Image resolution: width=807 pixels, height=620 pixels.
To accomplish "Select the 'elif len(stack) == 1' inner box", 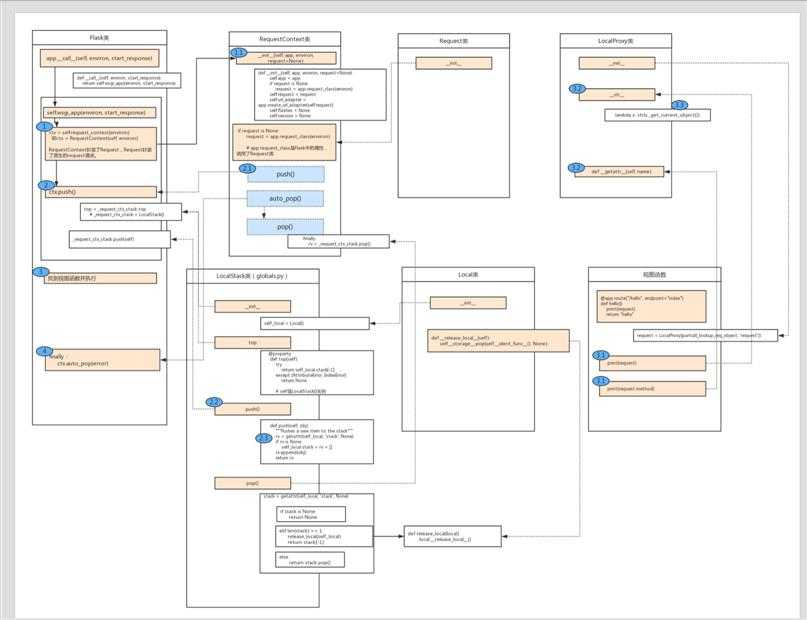I will 324,536.
